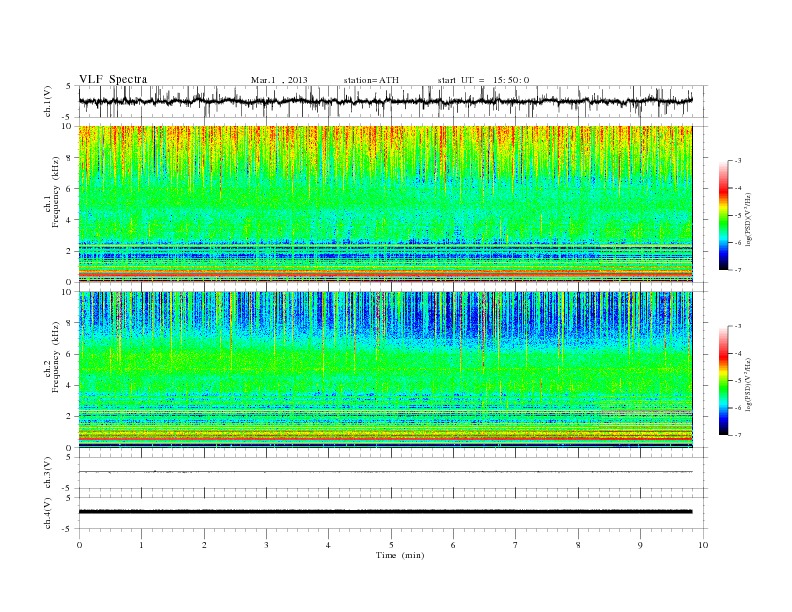
Task: Click the ch.2 colorbar "log(PSD)(V²/Hz)" label
Action: click(x=748, y=384)
